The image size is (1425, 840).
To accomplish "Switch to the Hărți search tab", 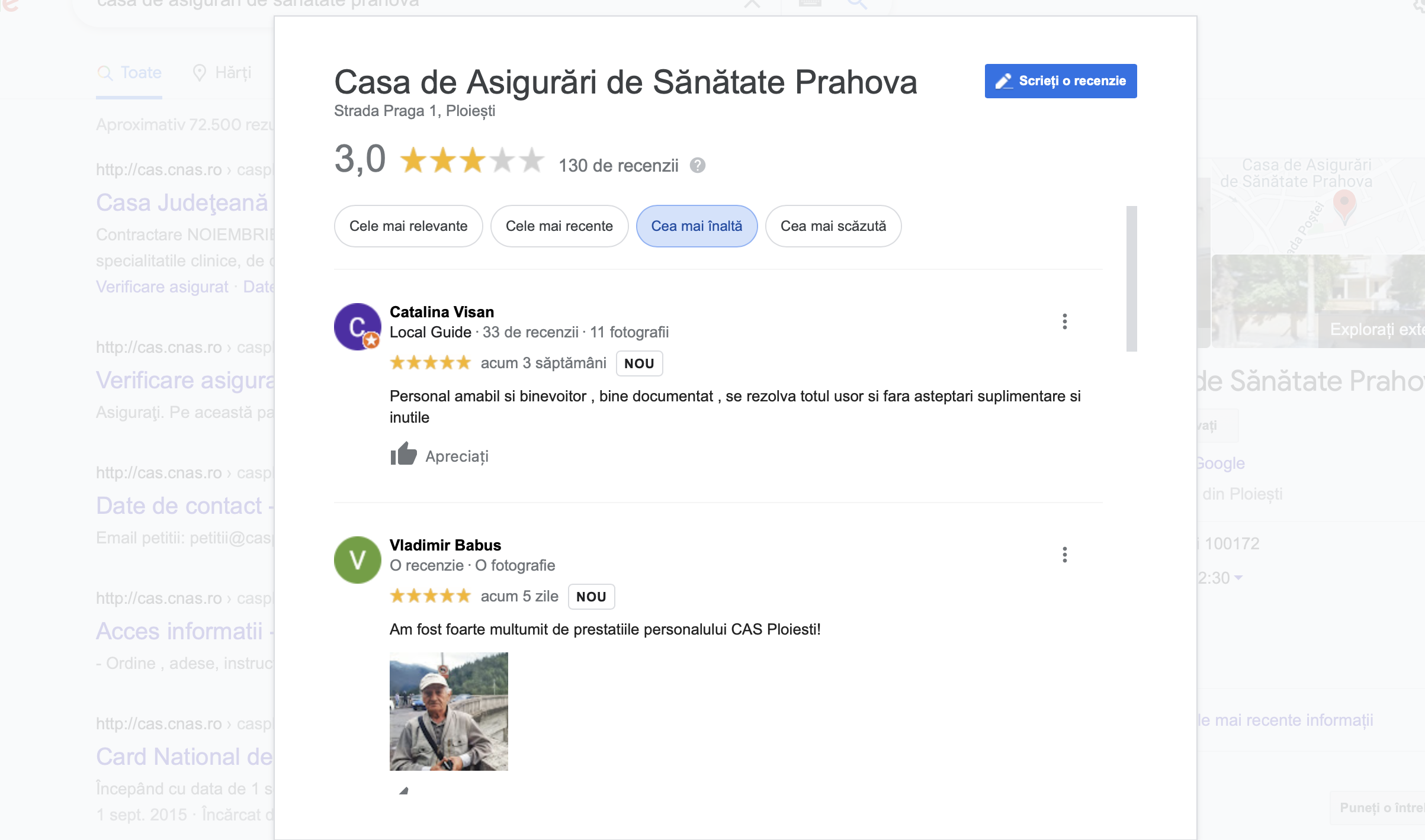I will point(222,73).
